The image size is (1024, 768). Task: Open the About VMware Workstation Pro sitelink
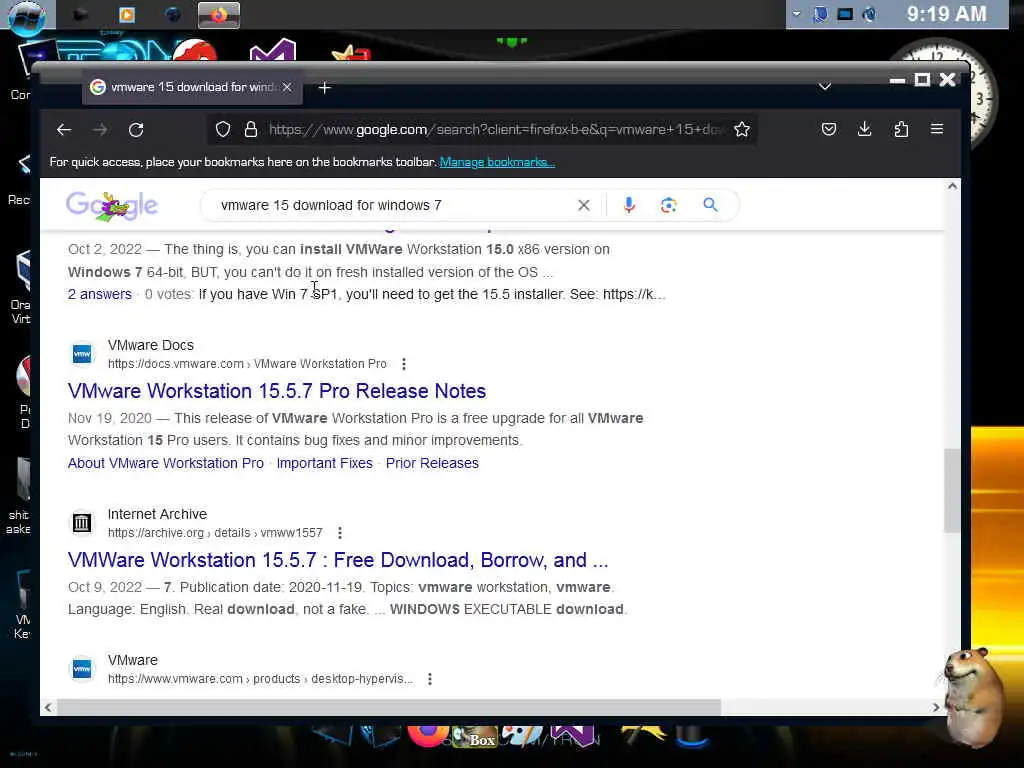click(166, 463)
